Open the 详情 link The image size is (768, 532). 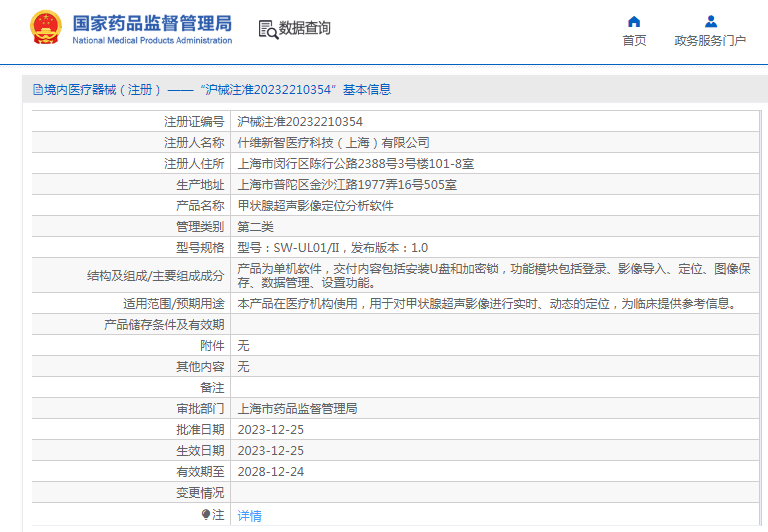(x=249, y=515)
